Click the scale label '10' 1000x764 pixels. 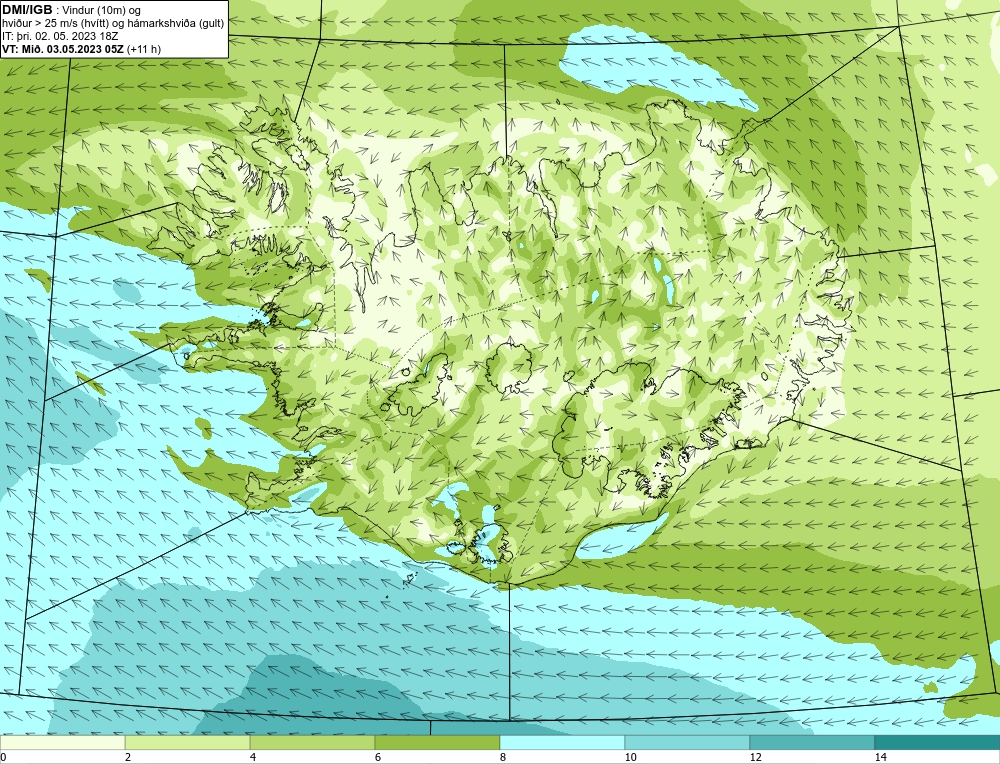631,757
